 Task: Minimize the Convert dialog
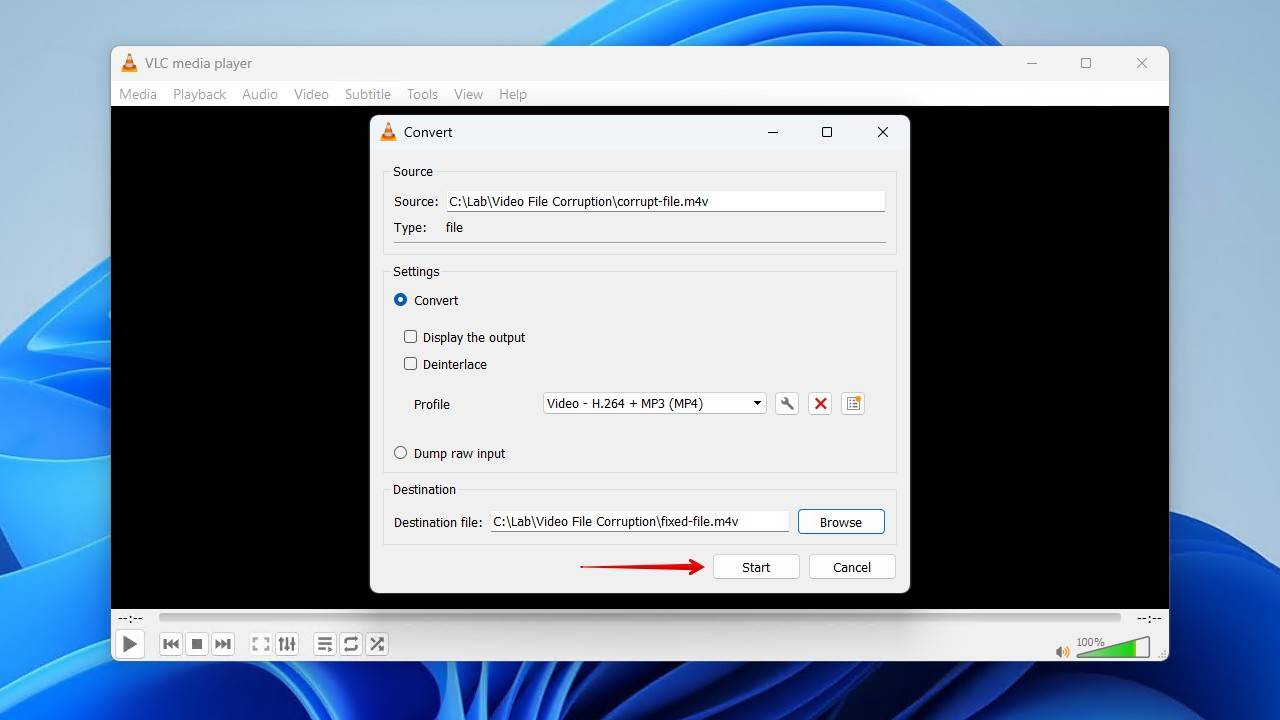click(773, 132)
